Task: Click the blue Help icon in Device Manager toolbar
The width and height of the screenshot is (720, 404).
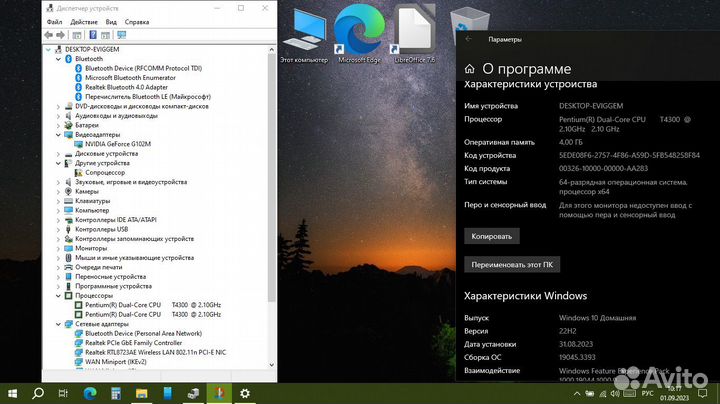Action: [x=93, y=35]
